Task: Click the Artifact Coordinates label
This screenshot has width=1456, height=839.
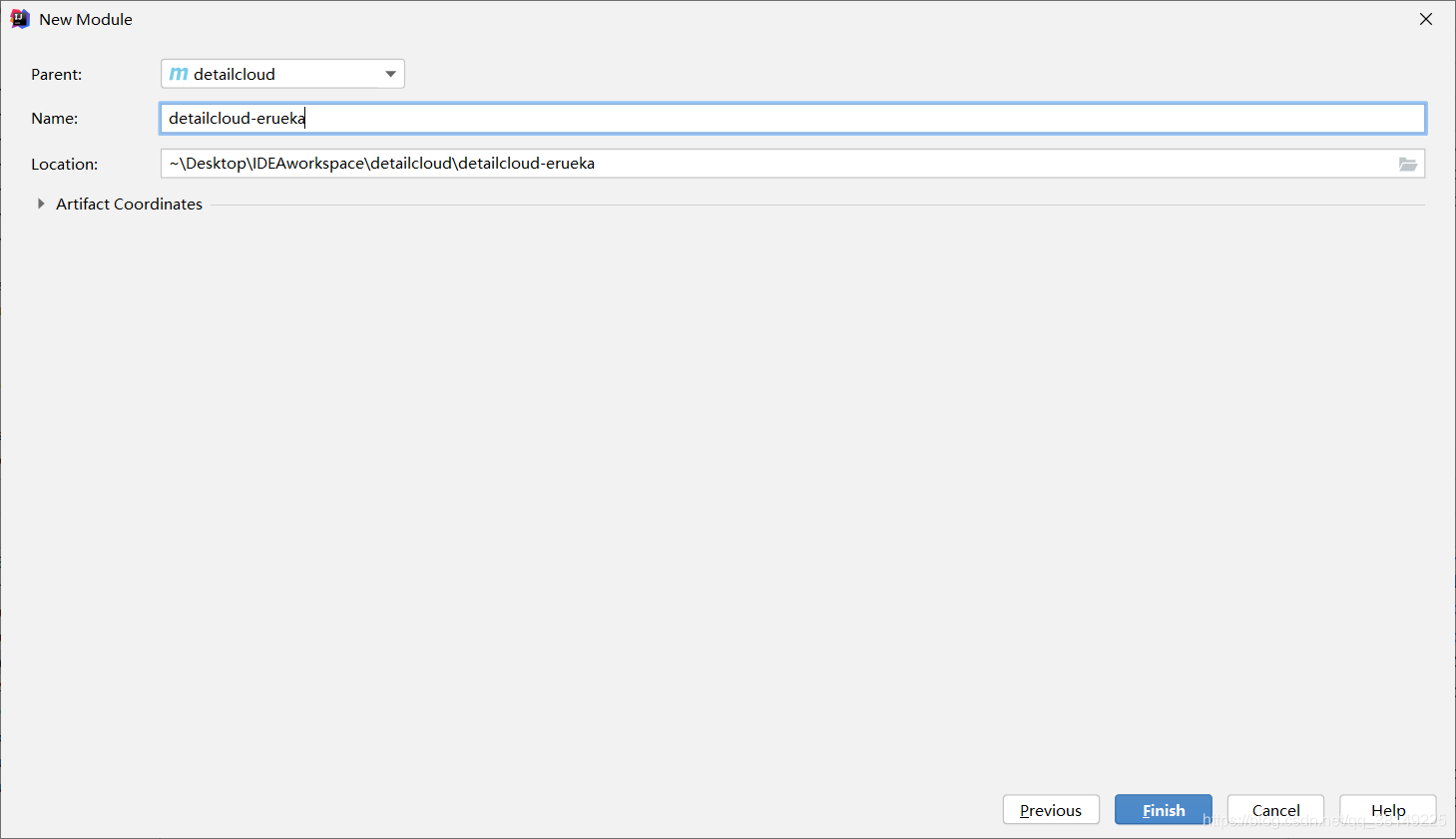Action: pyautogui.click(x=129, y=204)
